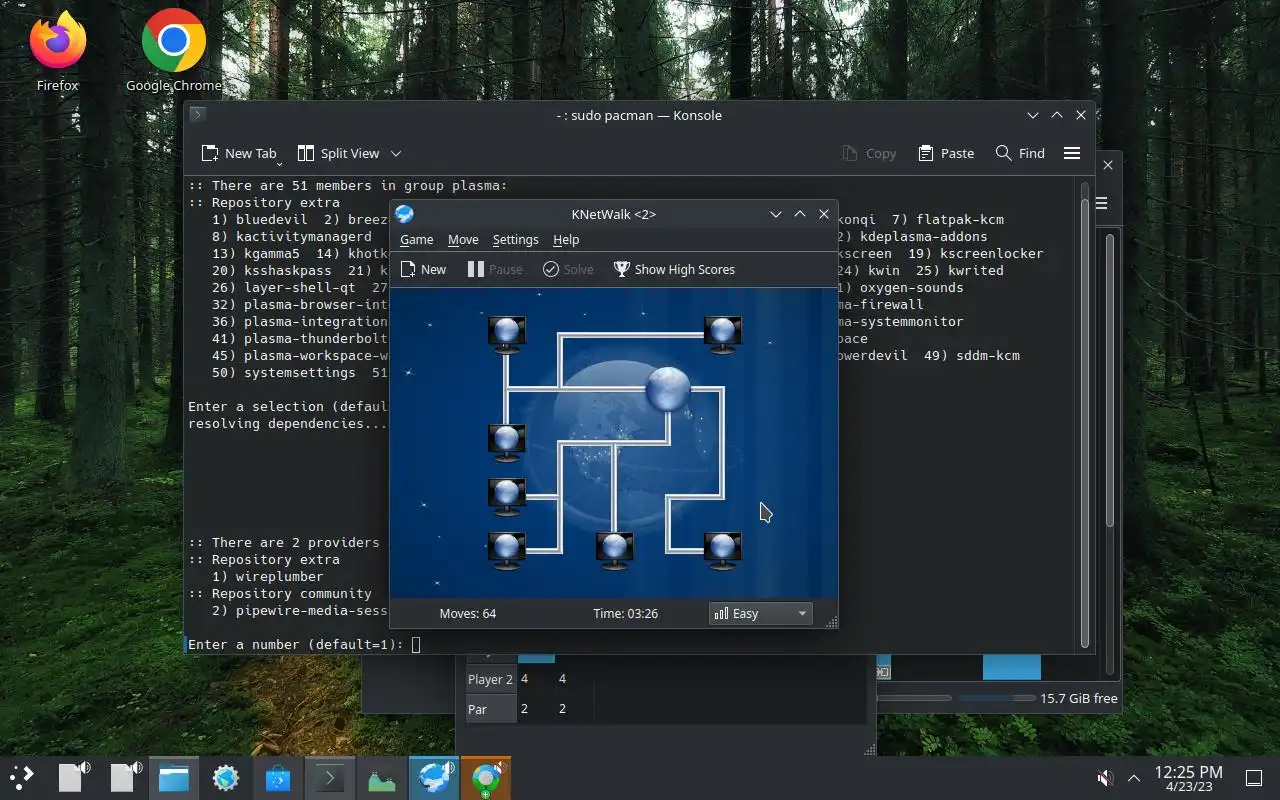Open Show High Scores in KNetWalk
This screenshot has height=800, width=1280.
(x=674, y=269)
